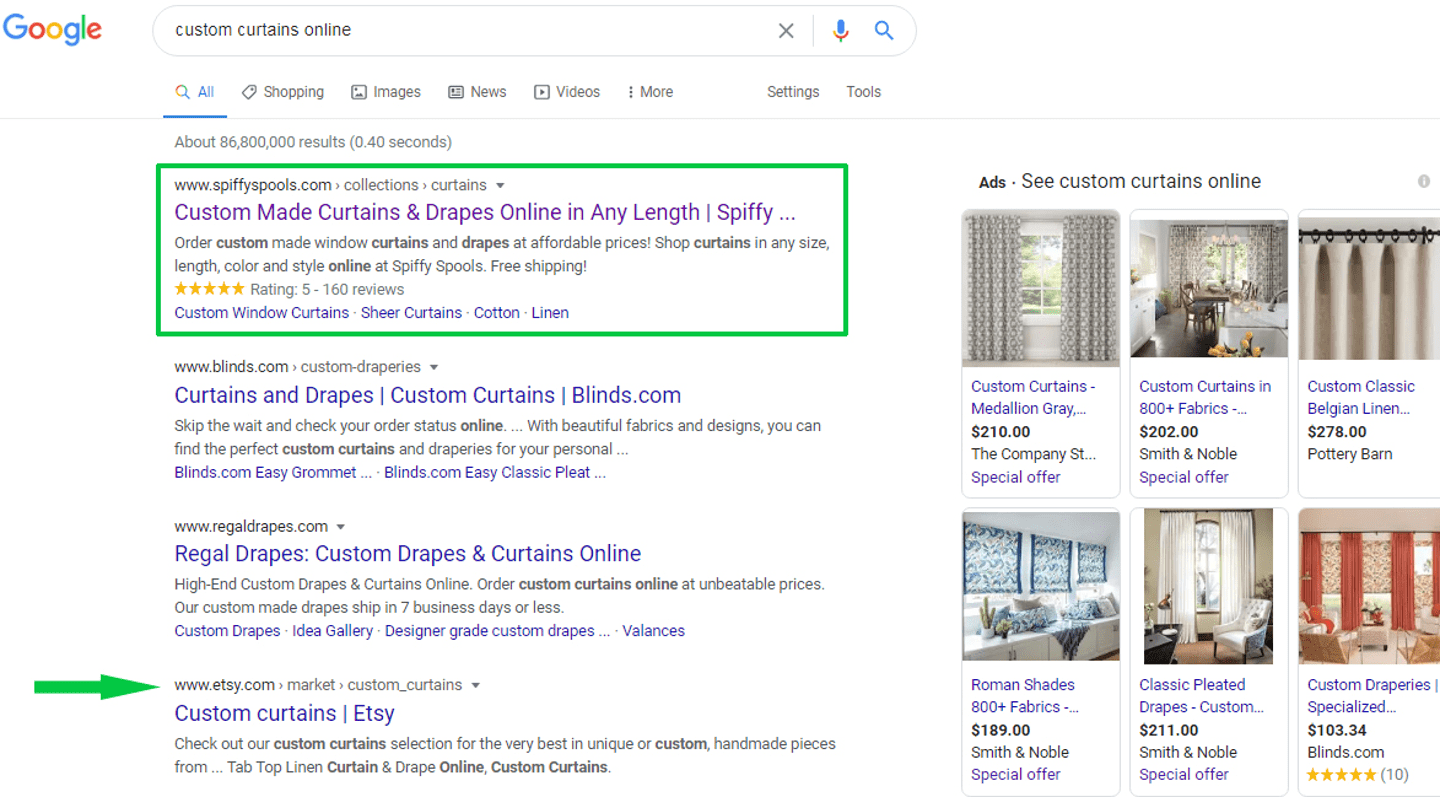The width and height of the screenshot is (1440, 798).
Task: Switch to Shopping results tab
Action: pos(283,92)
